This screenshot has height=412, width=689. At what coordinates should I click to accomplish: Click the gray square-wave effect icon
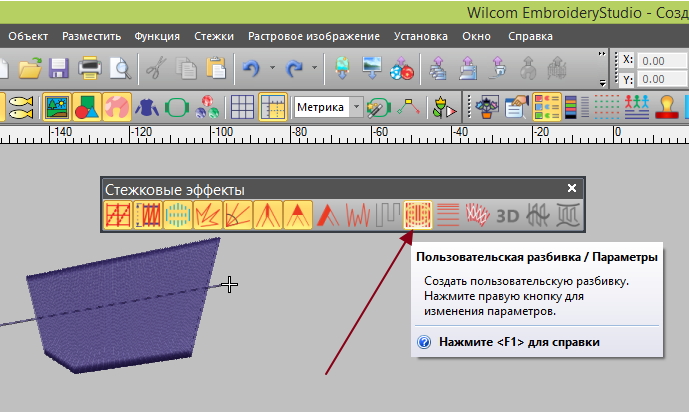pyautogui.click(x=388, y=215)
